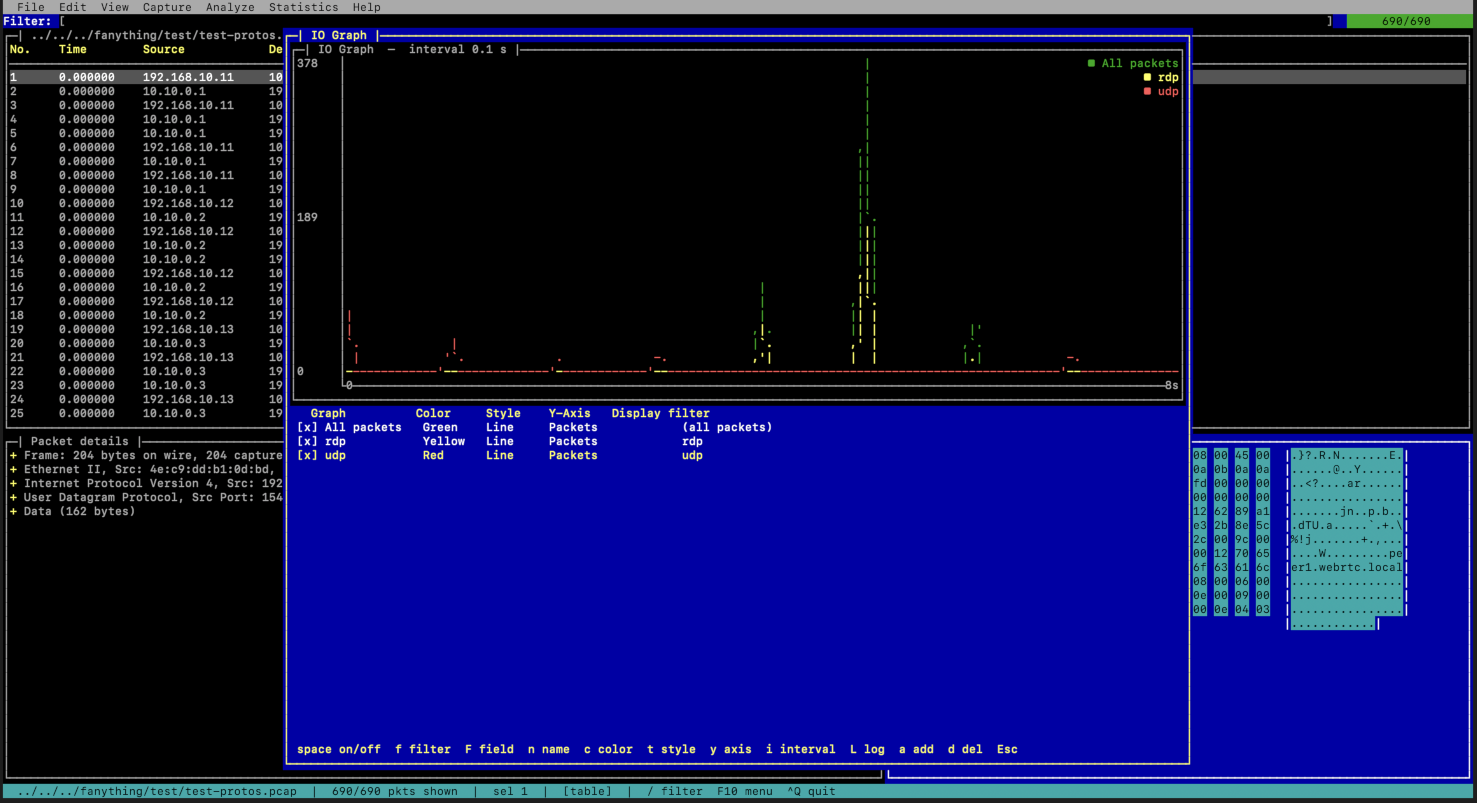
Task: Expand the Ethernet II tree node
Action: click(x=14, y=469)
